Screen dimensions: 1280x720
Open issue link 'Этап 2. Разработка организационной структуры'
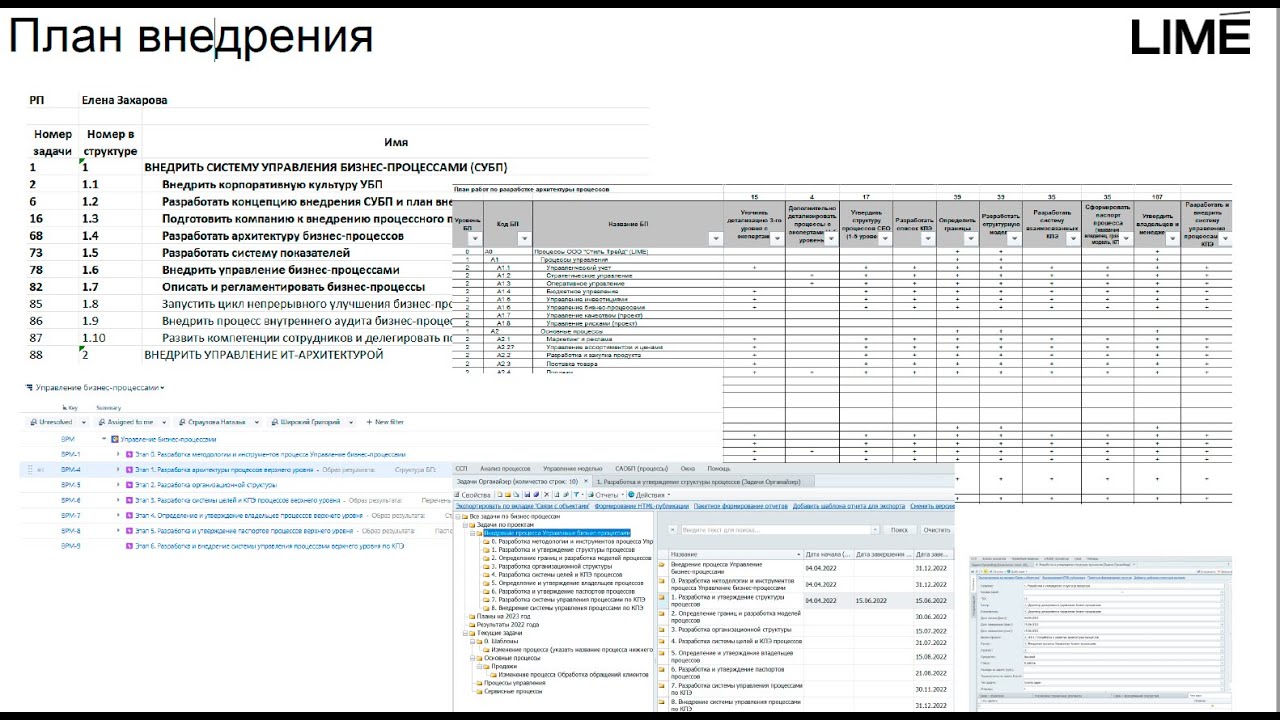(206, 485)
